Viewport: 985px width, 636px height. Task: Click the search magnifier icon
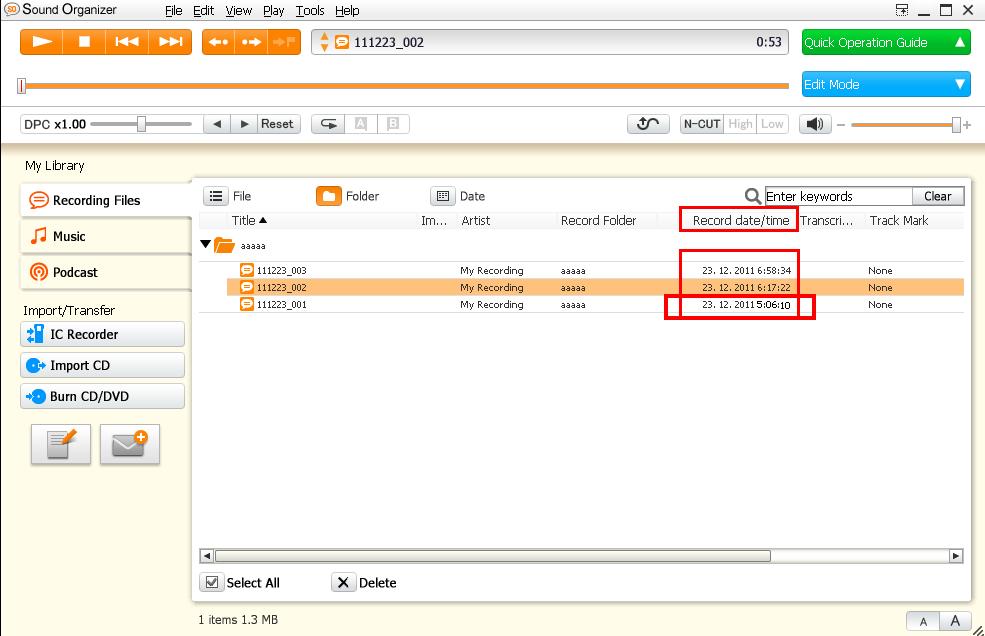pos(753,196)
